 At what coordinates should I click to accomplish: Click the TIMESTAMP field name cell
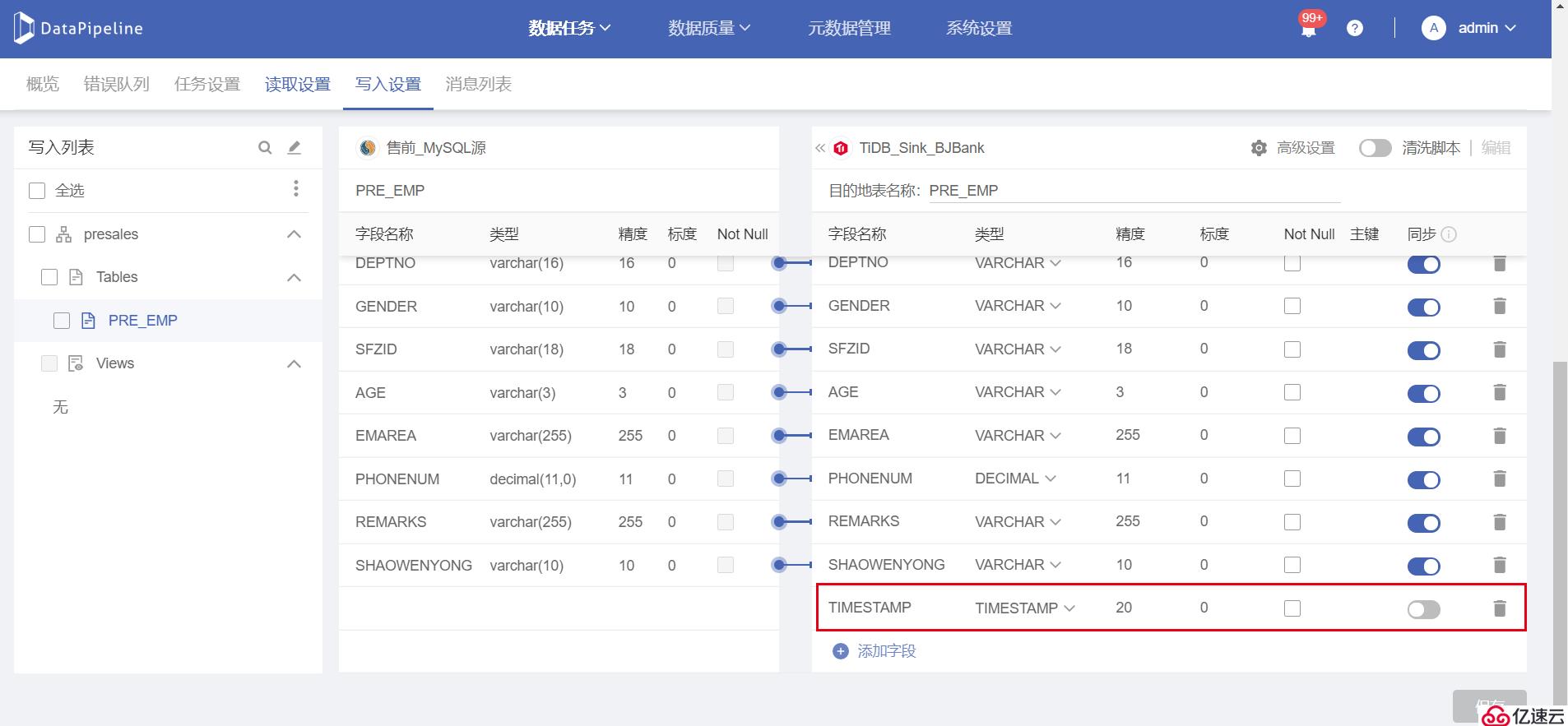[870, 608]
